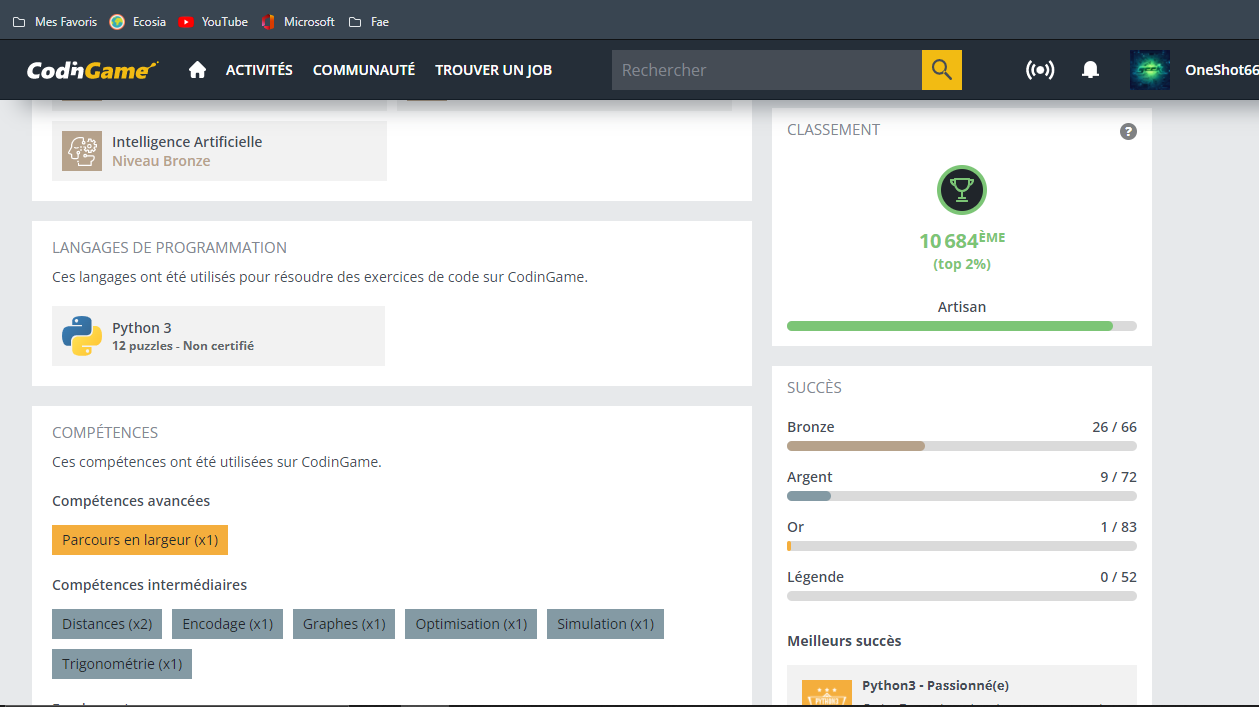Open the Ecosia bookmark
The width and height of the screenshot is (1259, 707).
(x=138, y=21)
